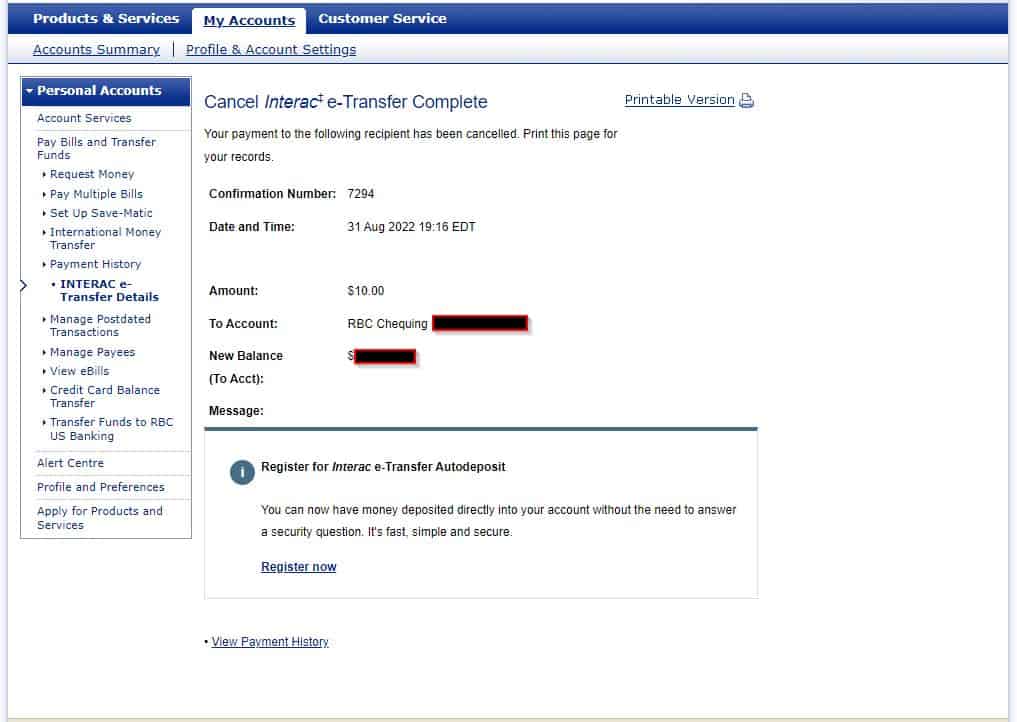Open Pay Bills and Transfer Funds

[x=96, y=149]
